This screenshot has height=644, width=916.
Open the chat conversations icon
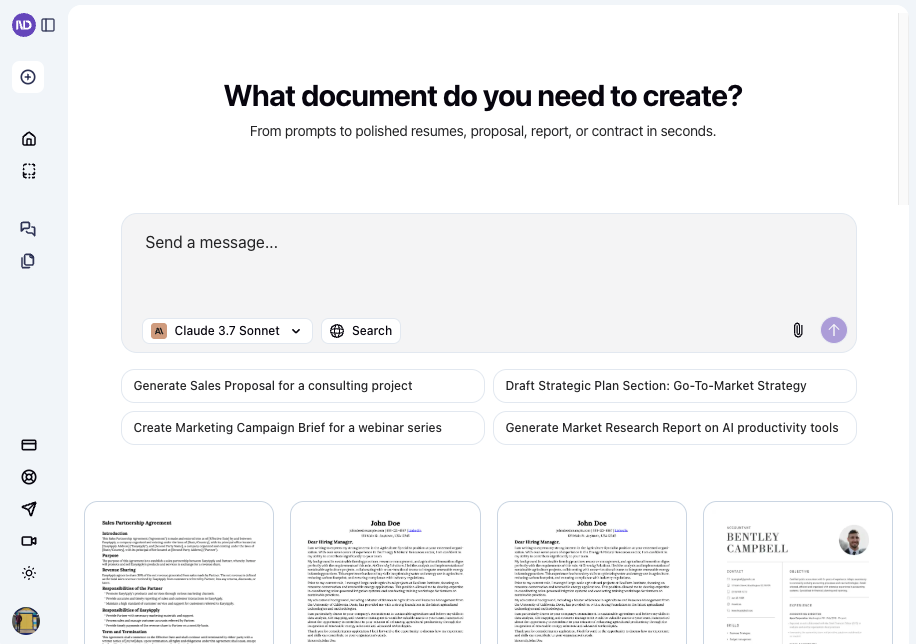tap(28, 229)
